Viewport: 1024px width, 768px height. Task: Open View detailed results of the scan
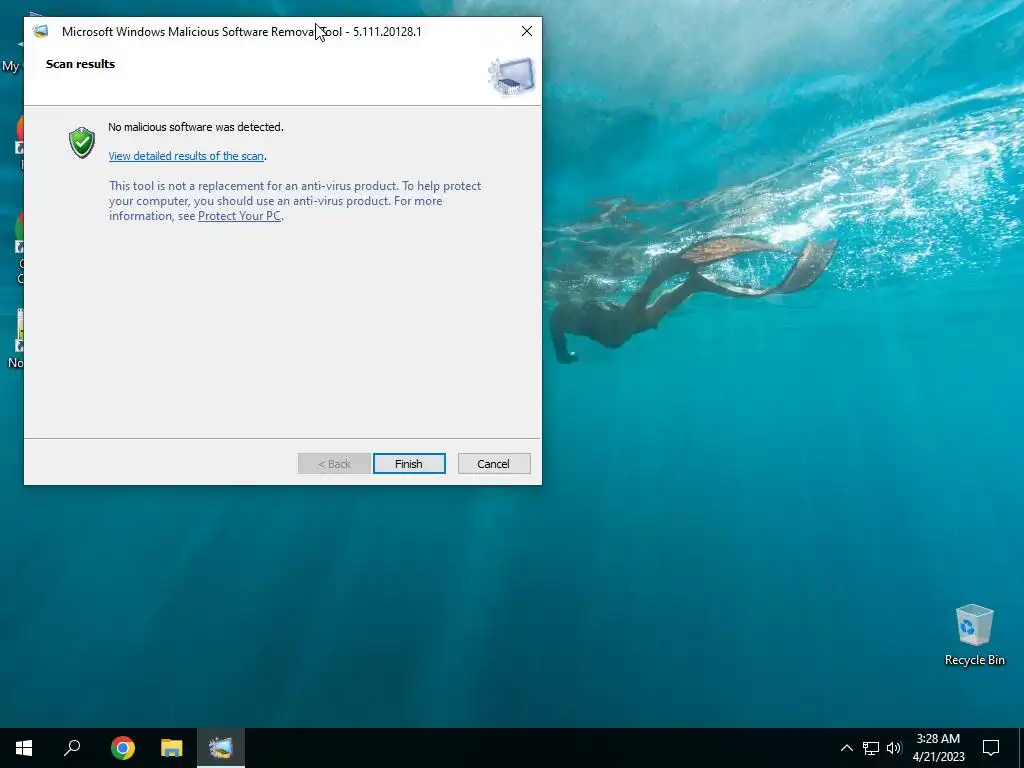(186, 156)
